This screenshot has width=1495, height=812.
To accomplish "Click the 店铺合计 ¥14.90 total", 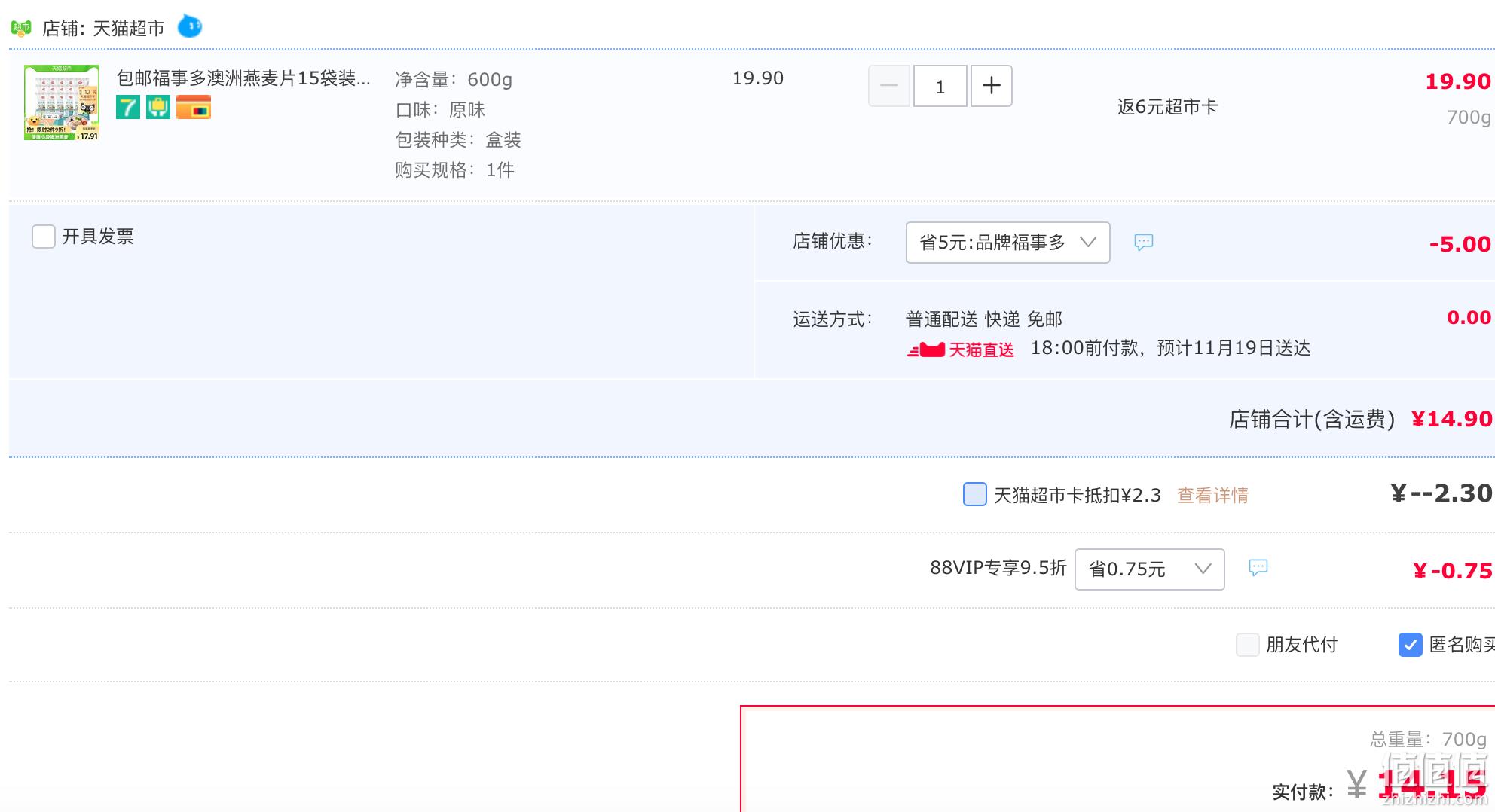I will pyautogui.click(x=1361, y=419).
